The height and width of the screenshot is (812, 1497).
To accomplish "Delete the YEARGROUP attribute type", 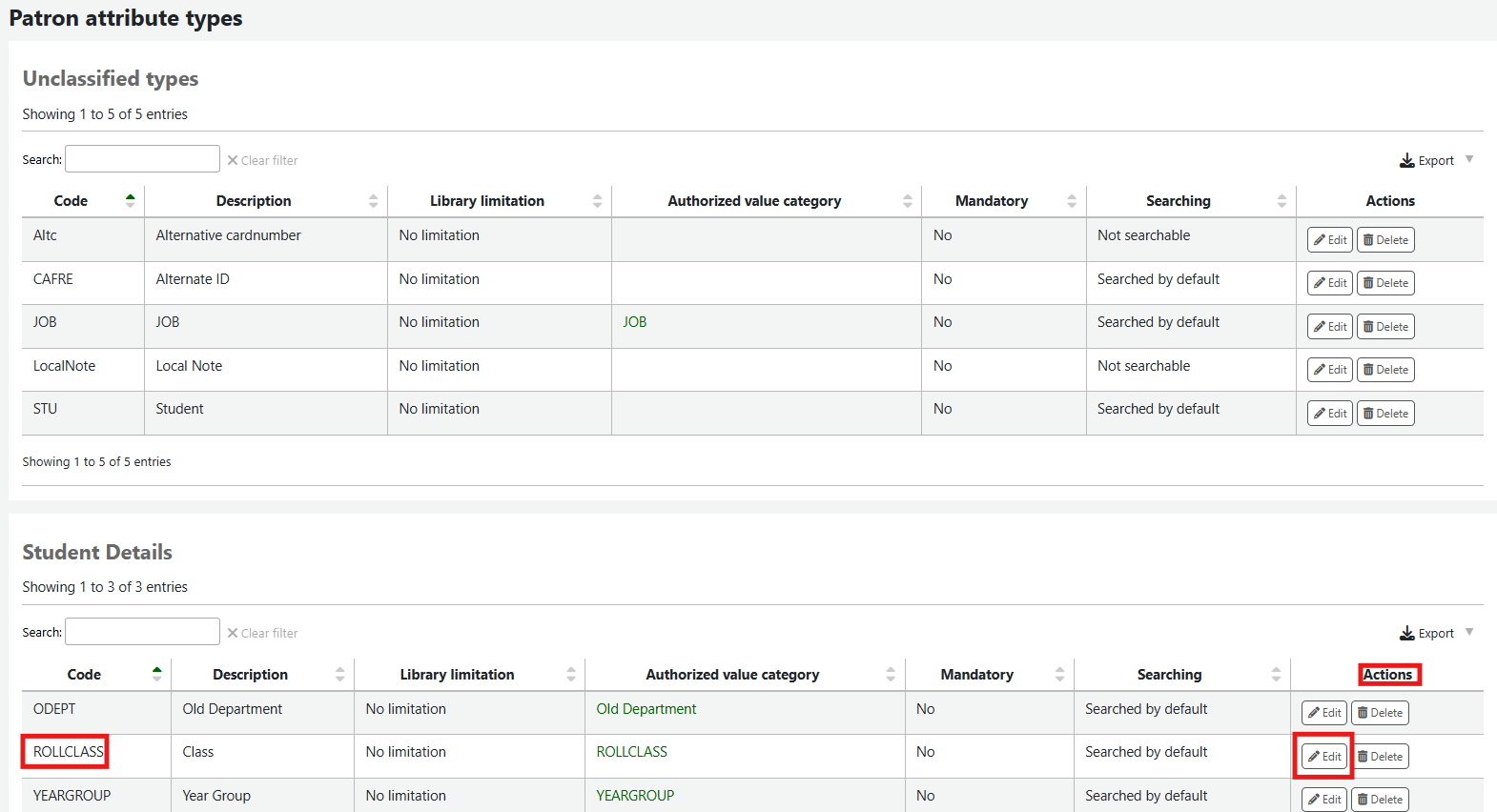I will point(1380,800).
